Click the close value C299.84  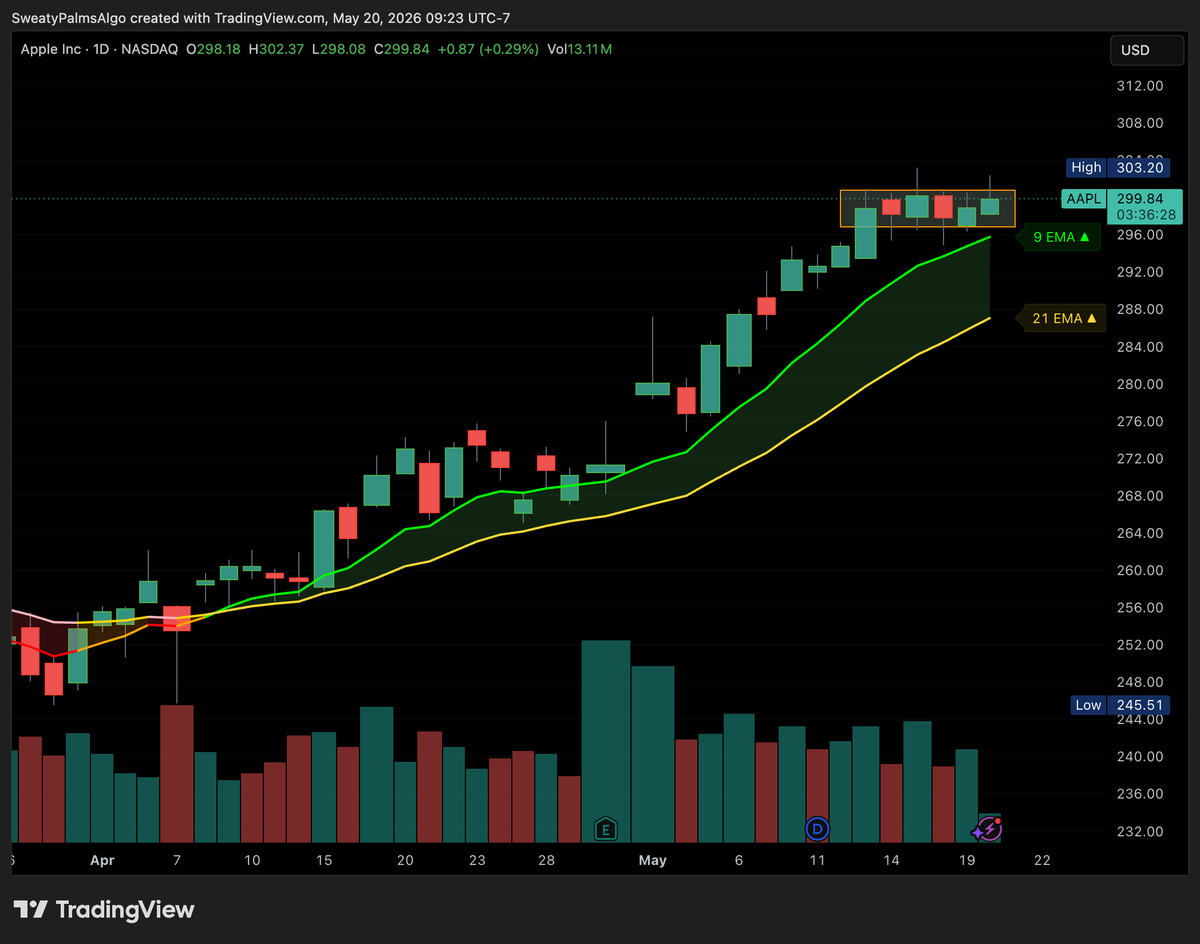[x=402, y=49]
